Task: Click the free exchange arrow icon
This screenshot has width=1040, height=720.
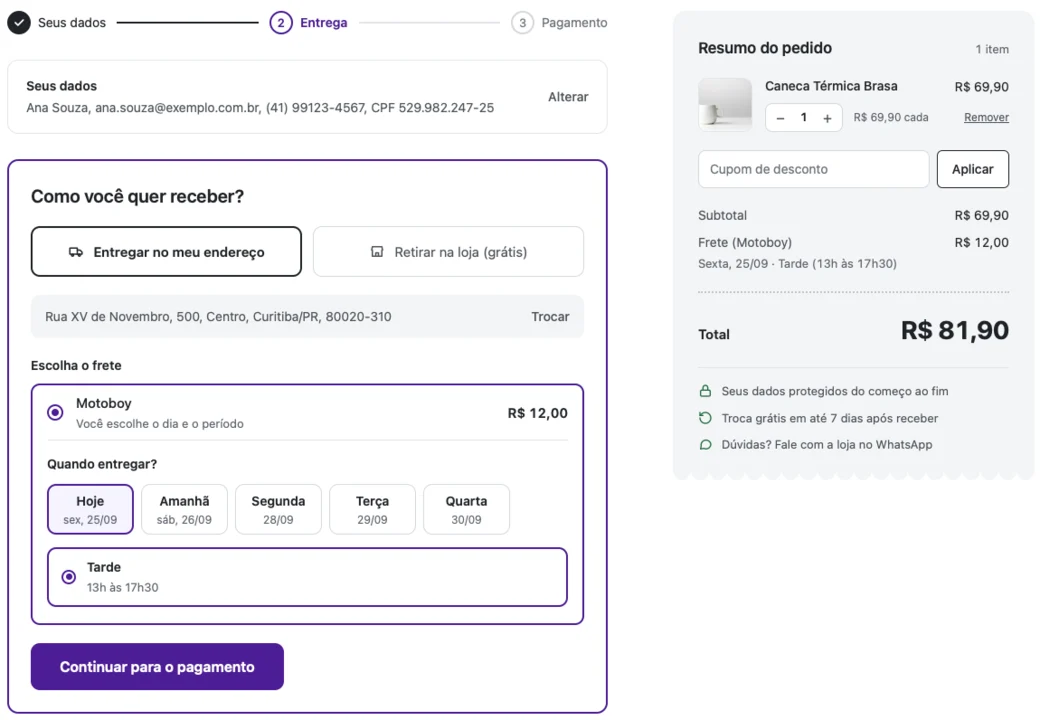Action: (705, 418)
